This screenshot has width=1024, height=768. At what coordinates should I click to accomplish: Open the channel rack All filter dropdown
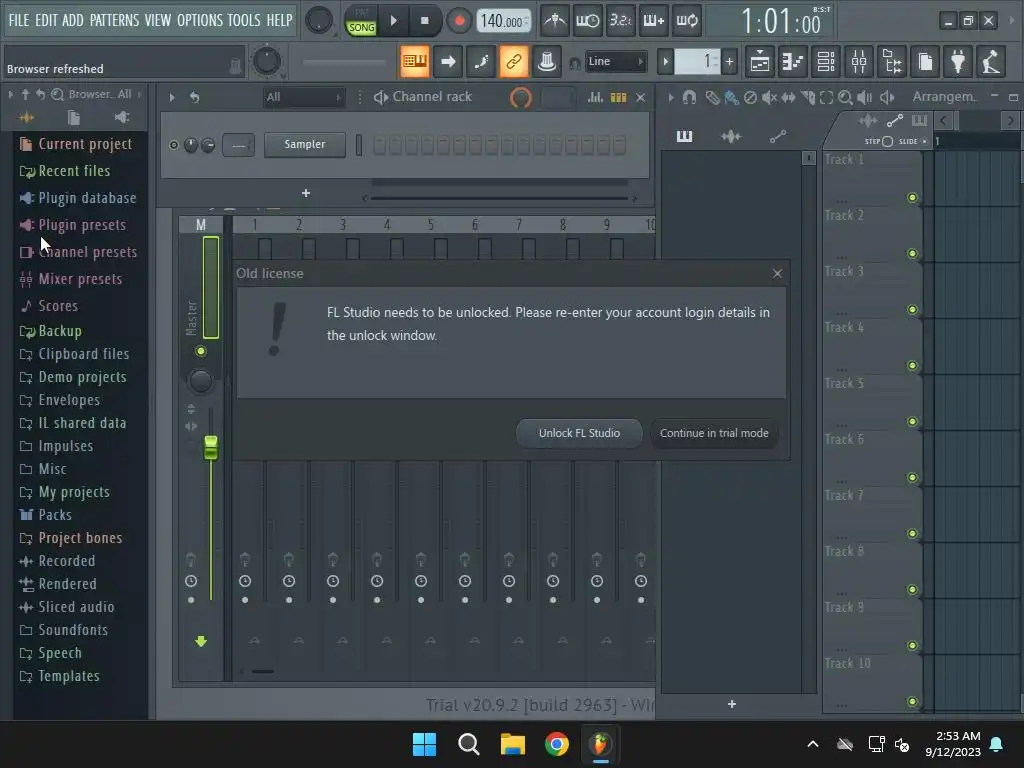coord(304,97)
